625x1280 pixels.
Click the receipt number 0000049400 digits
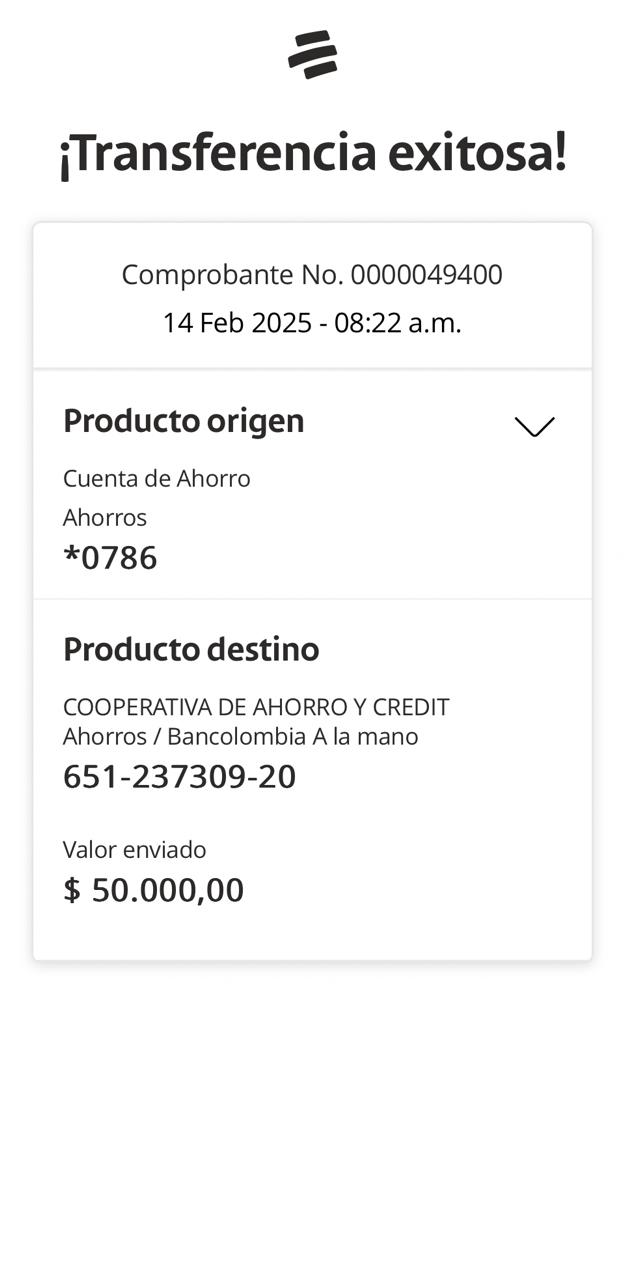click(426, 274)
